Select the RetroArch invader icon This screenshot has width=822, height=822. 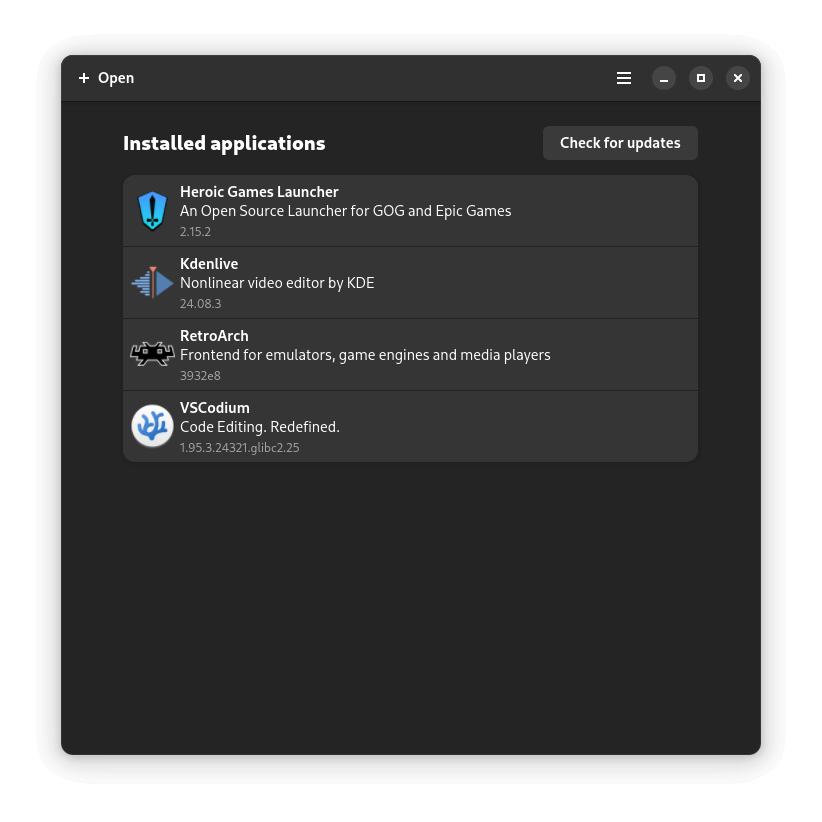pyautogui.click(x=152, y=354)
